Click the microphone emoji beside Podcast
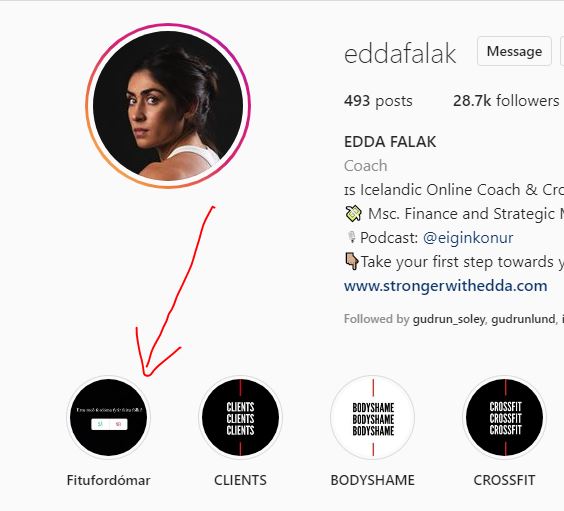This screenshot has width=564, height=511. pos(351,237)
